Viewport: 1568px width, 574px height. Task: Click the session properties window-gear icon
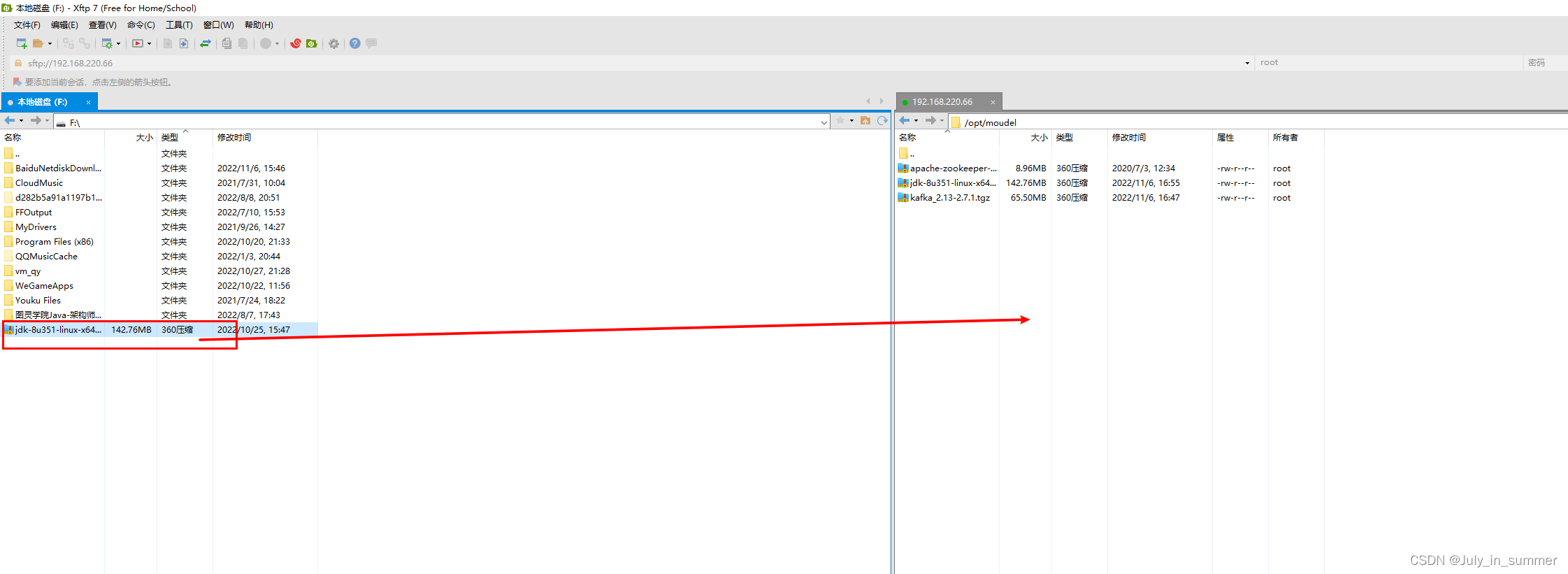(107, 43)
